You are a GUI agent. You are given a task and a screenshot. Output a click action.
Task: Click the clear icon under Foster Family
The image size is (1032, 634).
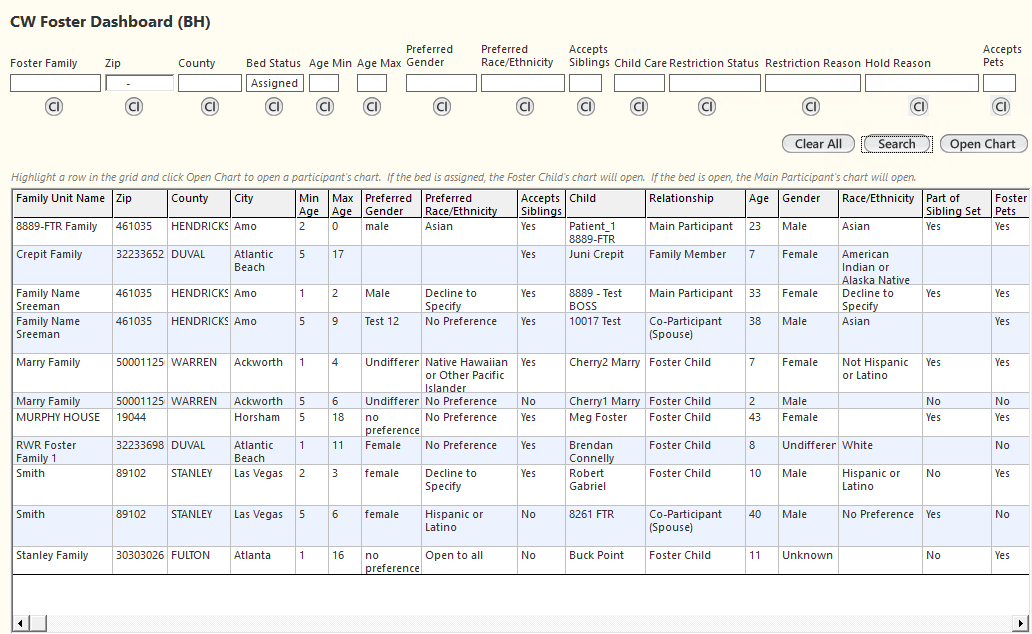point(54,107)
